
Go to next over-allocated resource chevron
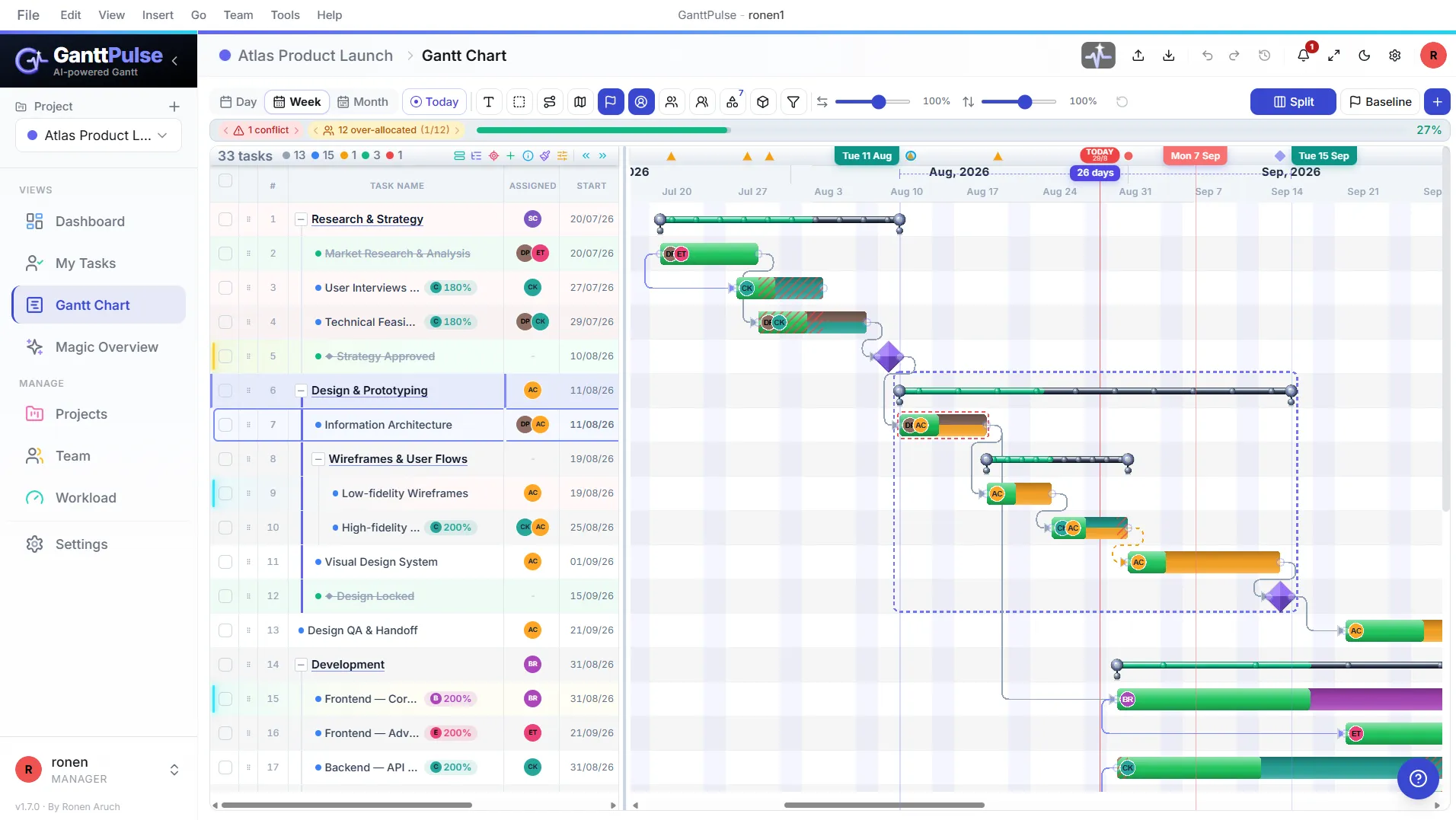457,130
